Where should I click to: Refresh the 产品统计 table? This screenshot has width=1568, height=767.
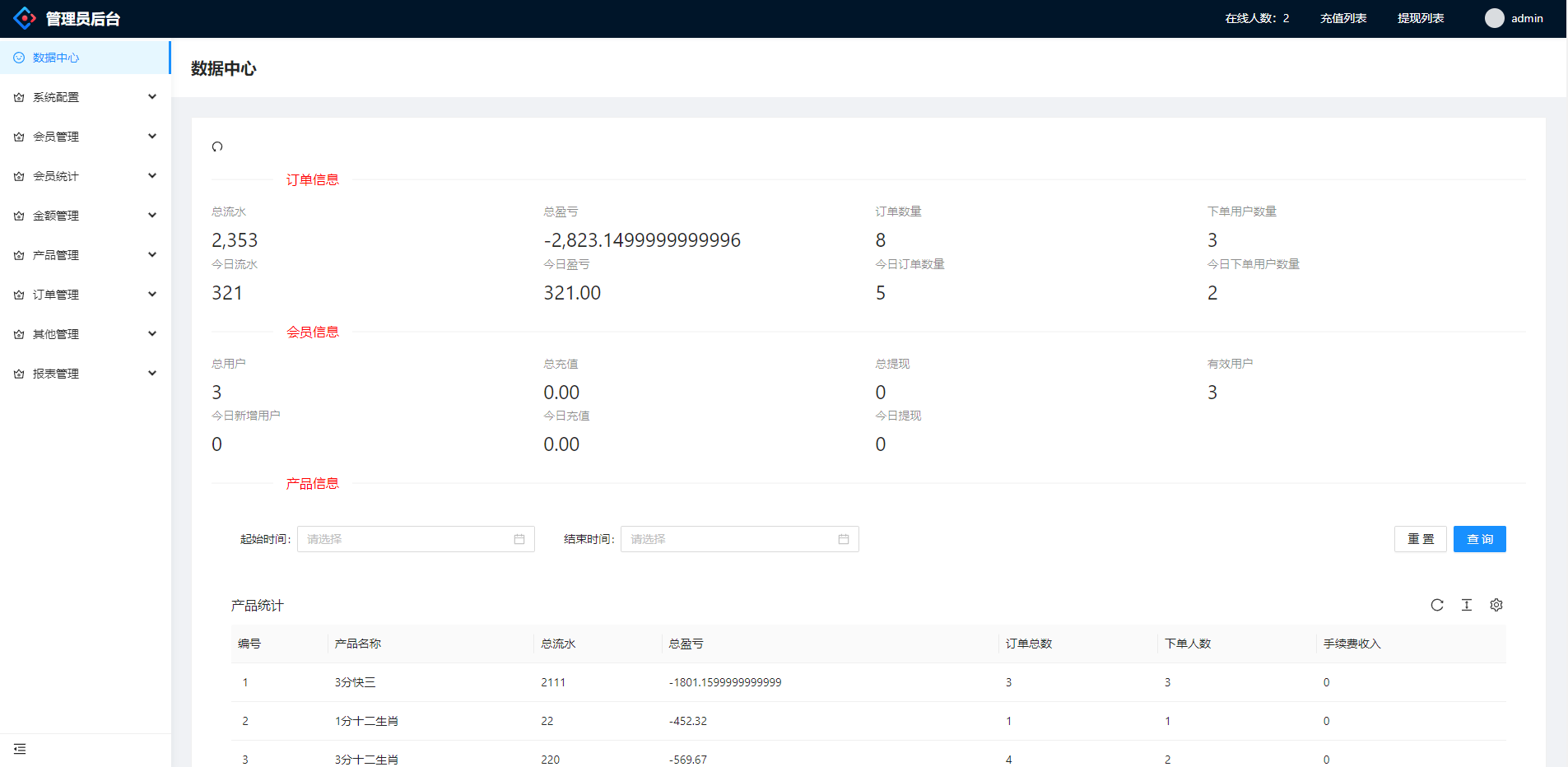[x=1437, y=605]
